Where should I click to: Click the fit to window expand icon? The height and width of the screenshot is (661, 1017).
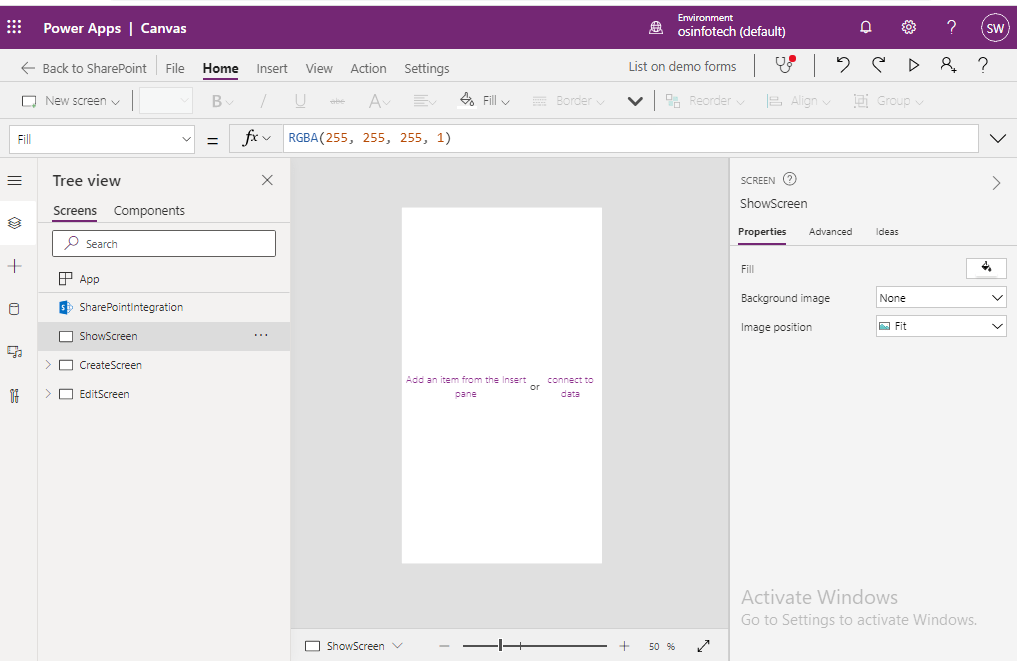click(703, 646)
